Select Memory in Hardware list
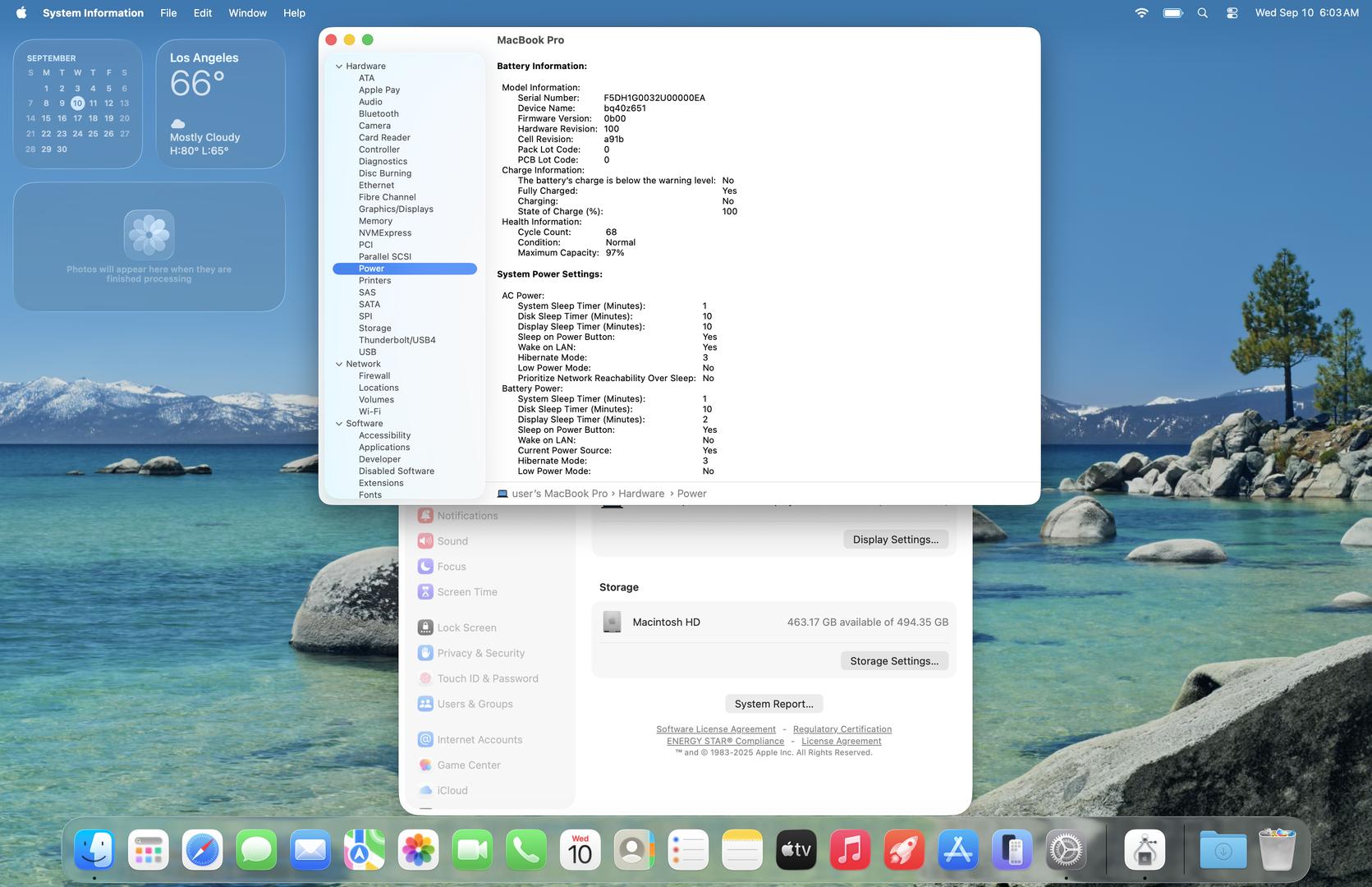1372x887 pixels. click(375, 221)
